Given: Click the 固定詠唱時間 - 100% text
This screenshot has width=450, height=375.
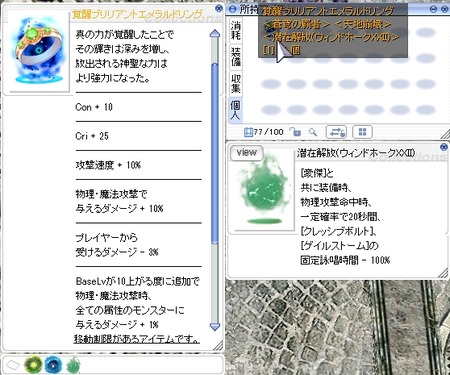Looking at the screenshot, I should (345, 260).
